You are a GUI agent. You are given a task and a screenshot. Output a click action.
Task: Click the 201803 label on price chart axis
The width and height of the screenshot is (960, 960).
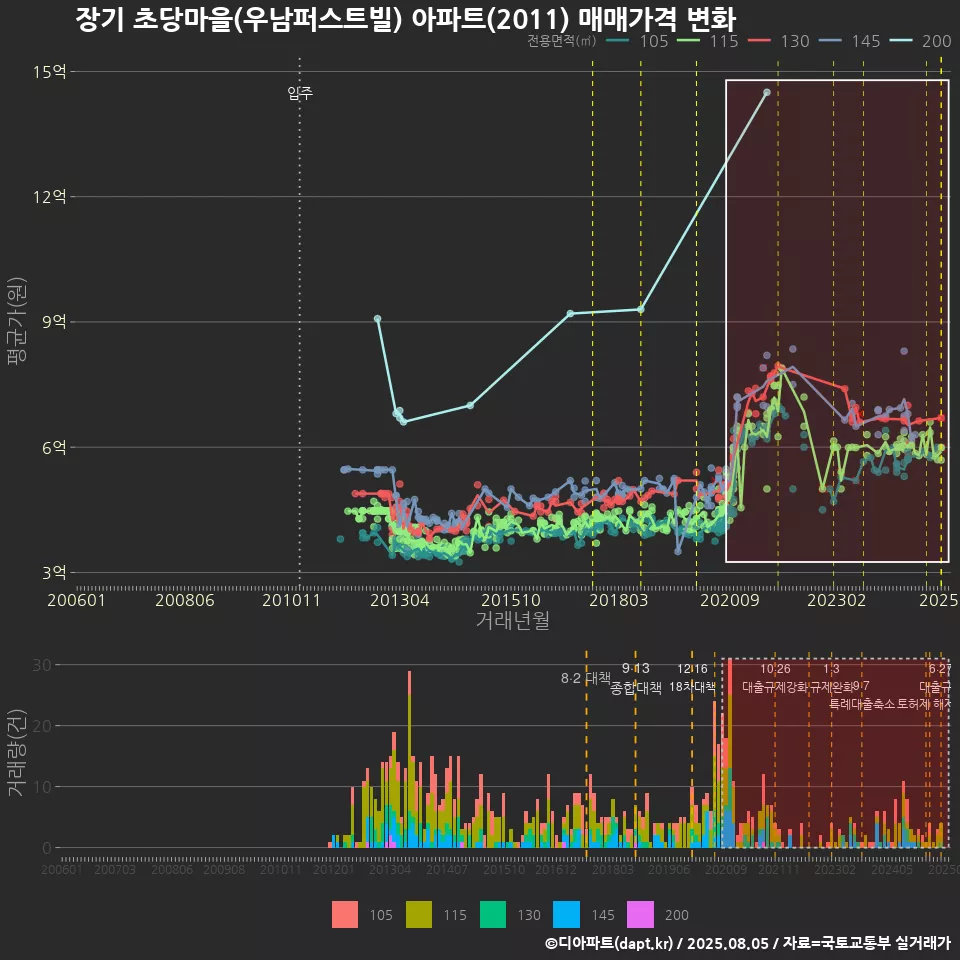[618, 600]
